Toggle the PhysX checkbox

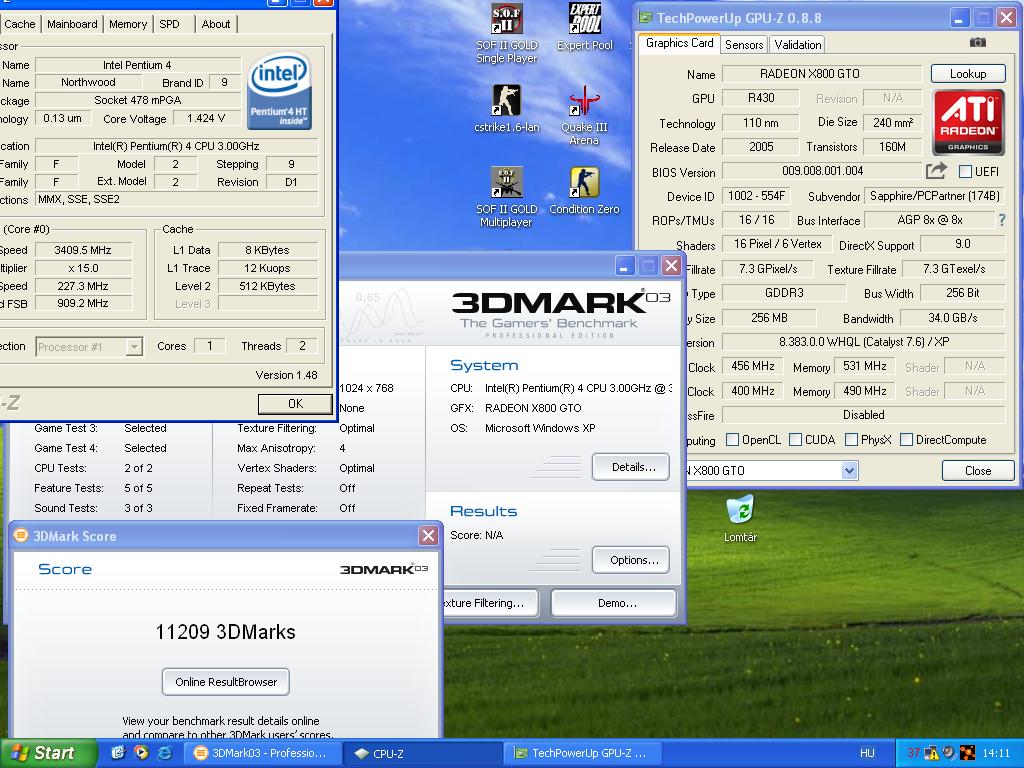851,440
